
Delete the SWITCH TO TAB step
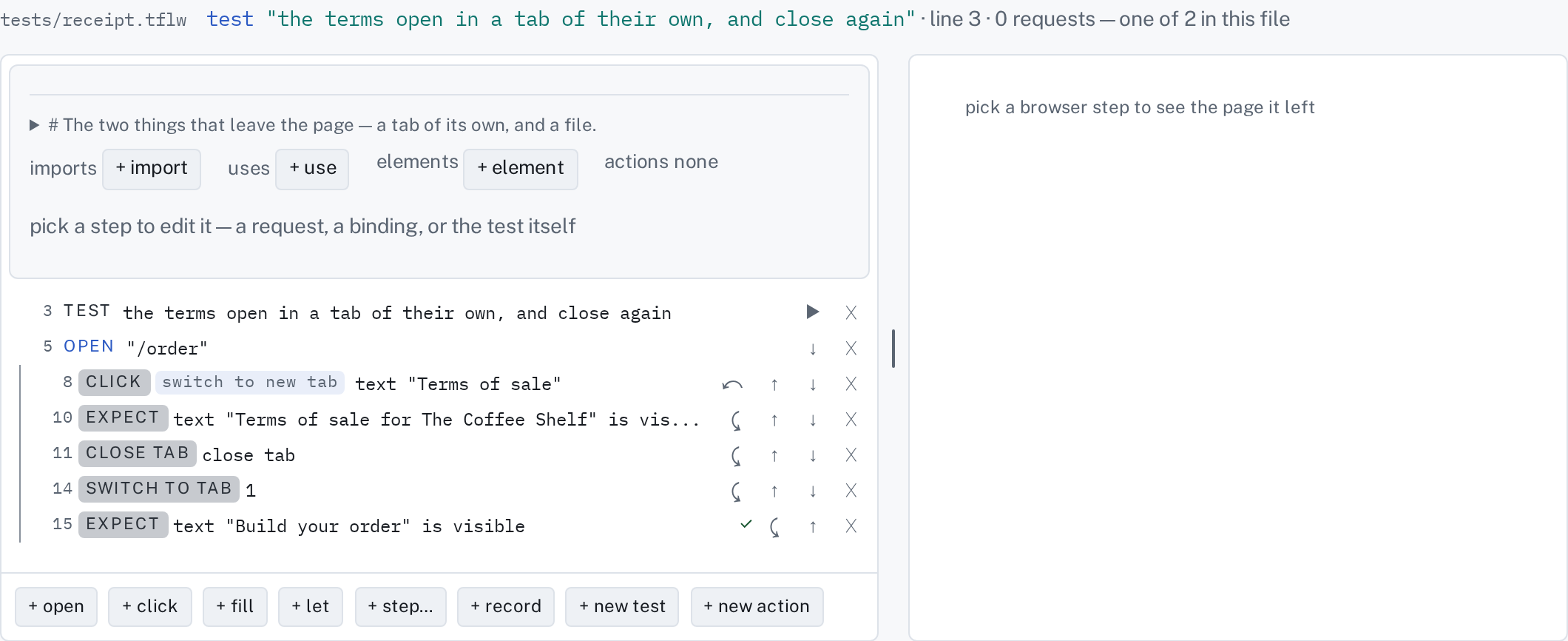(x=851, y=491)
